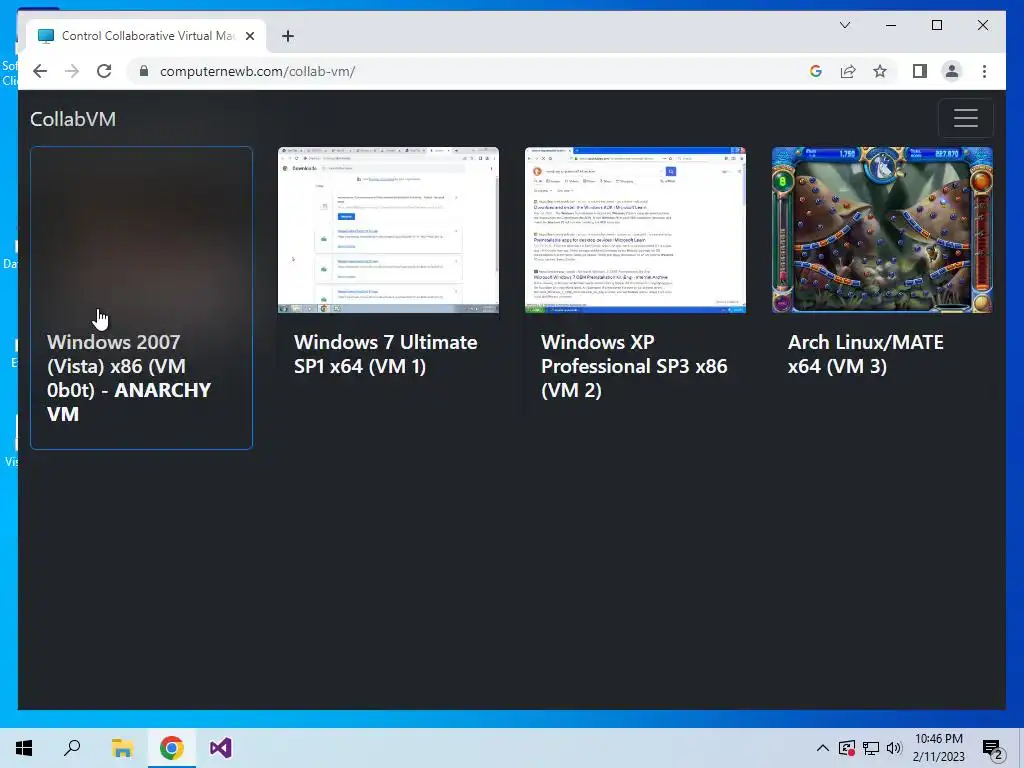Open Chrome's three-dot menu
This screenshot has height=768, width=1024.
pyautogui.click(x=984, y=71)
